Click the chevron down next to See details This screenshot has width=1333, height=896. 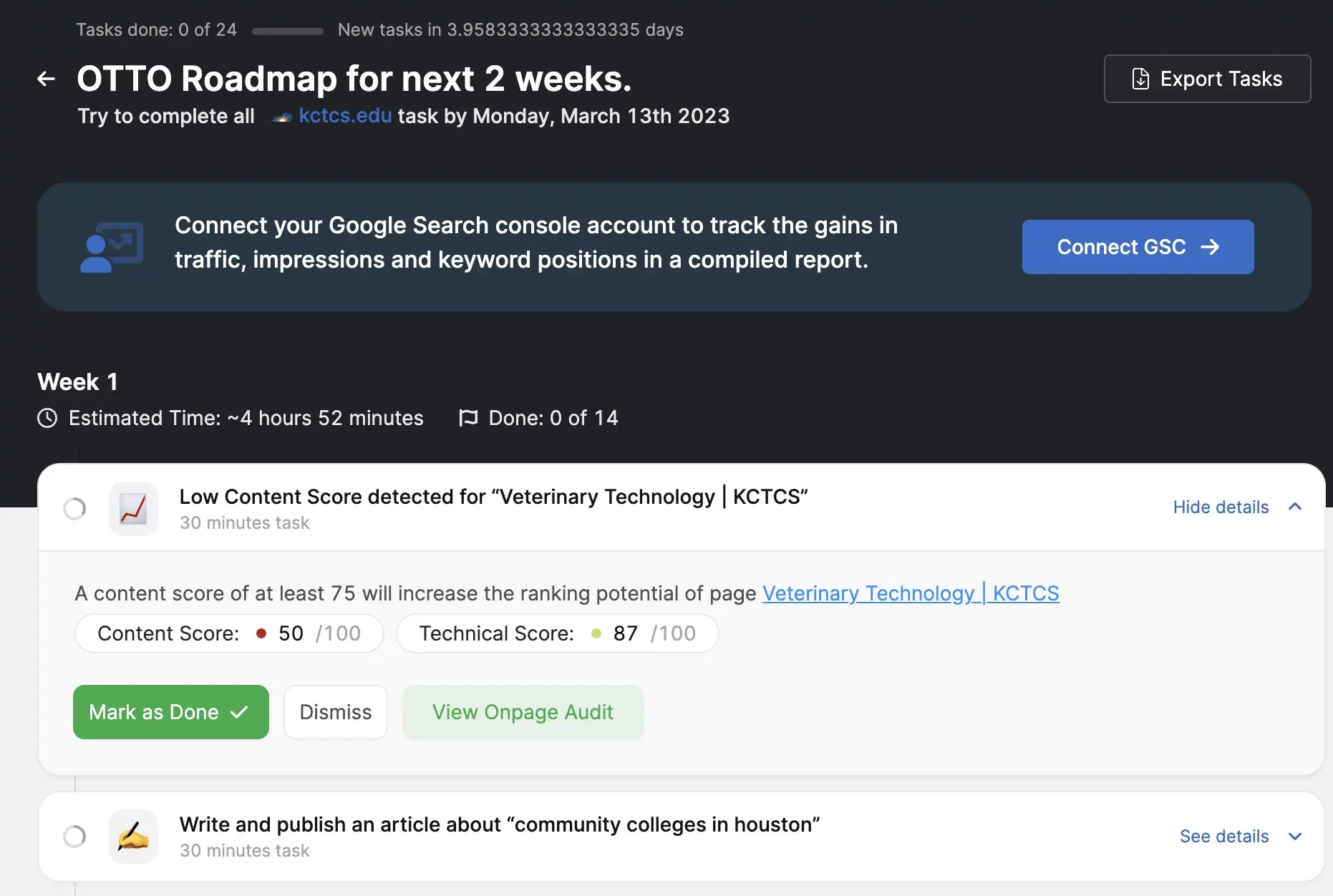(x=1294, y=836)
